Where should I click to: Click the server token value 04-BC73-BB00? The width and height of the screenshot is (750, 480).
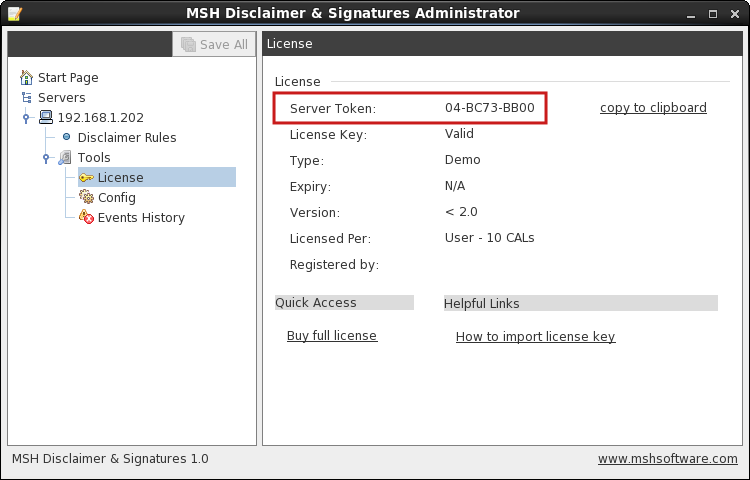coord(489,108)
